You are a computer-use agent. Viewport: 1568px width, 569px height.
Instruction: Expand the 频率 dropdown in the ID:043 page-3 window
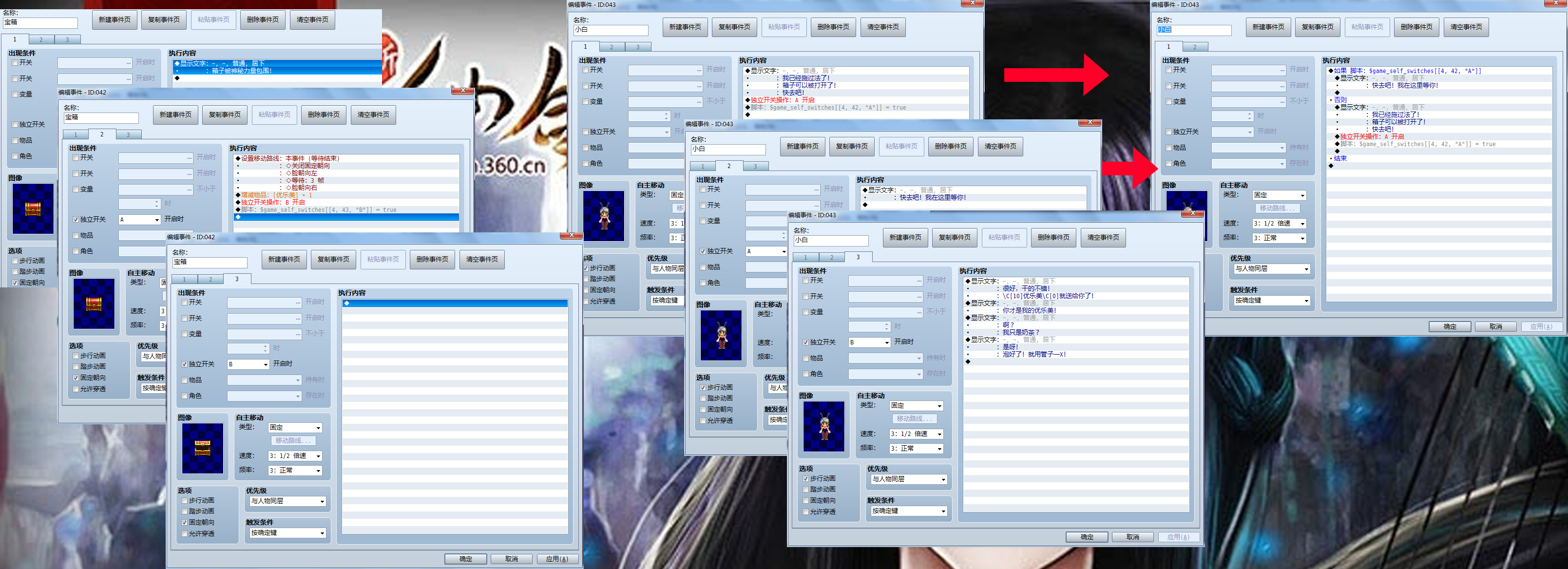[917, 449]
